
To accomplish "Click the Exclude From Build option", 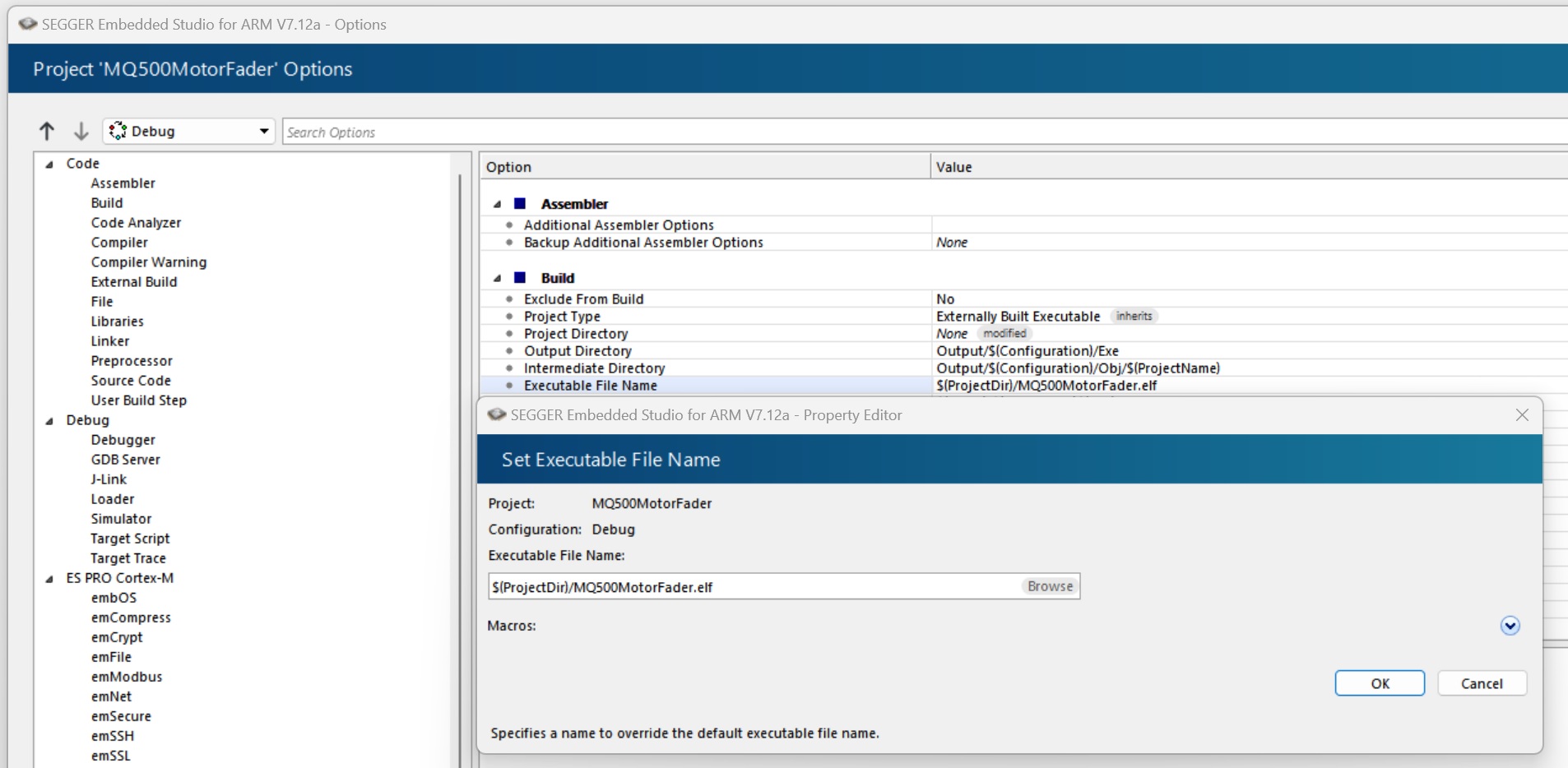I will (x=1024, y=298).
